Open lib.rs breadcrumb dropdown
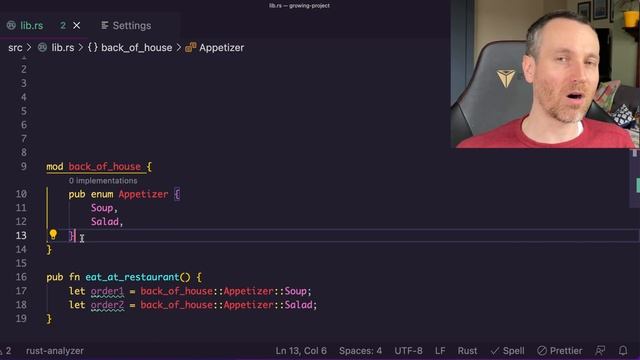Viewport: 640px width, 360px height. click(x=62, y=48)
